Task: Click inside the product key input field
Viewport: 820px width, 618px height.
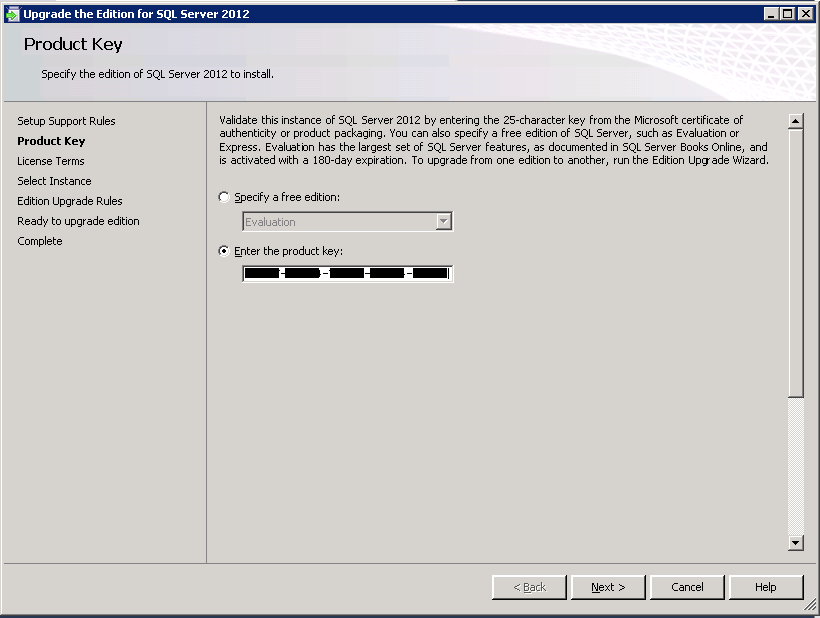Action: click(x=348, y=273)
